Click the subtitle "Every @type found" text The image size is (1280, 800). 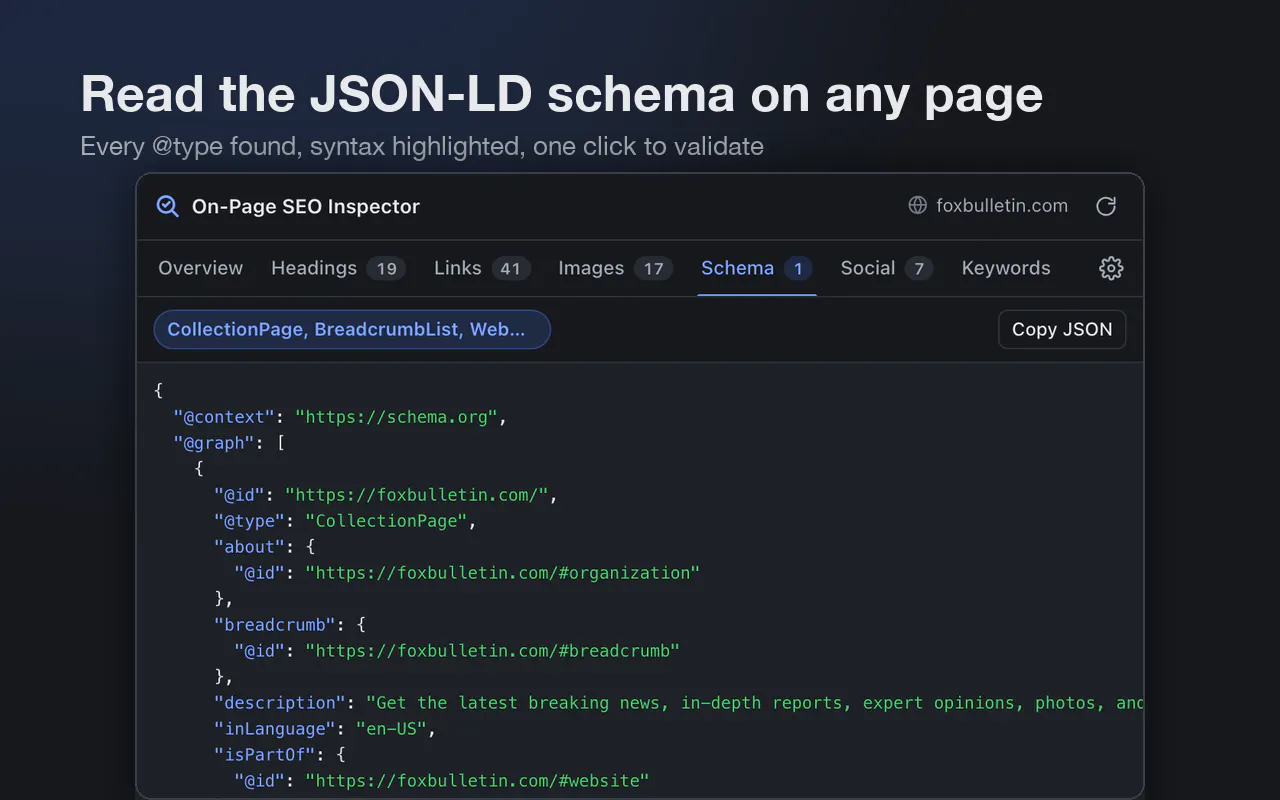tap(422, 146)
